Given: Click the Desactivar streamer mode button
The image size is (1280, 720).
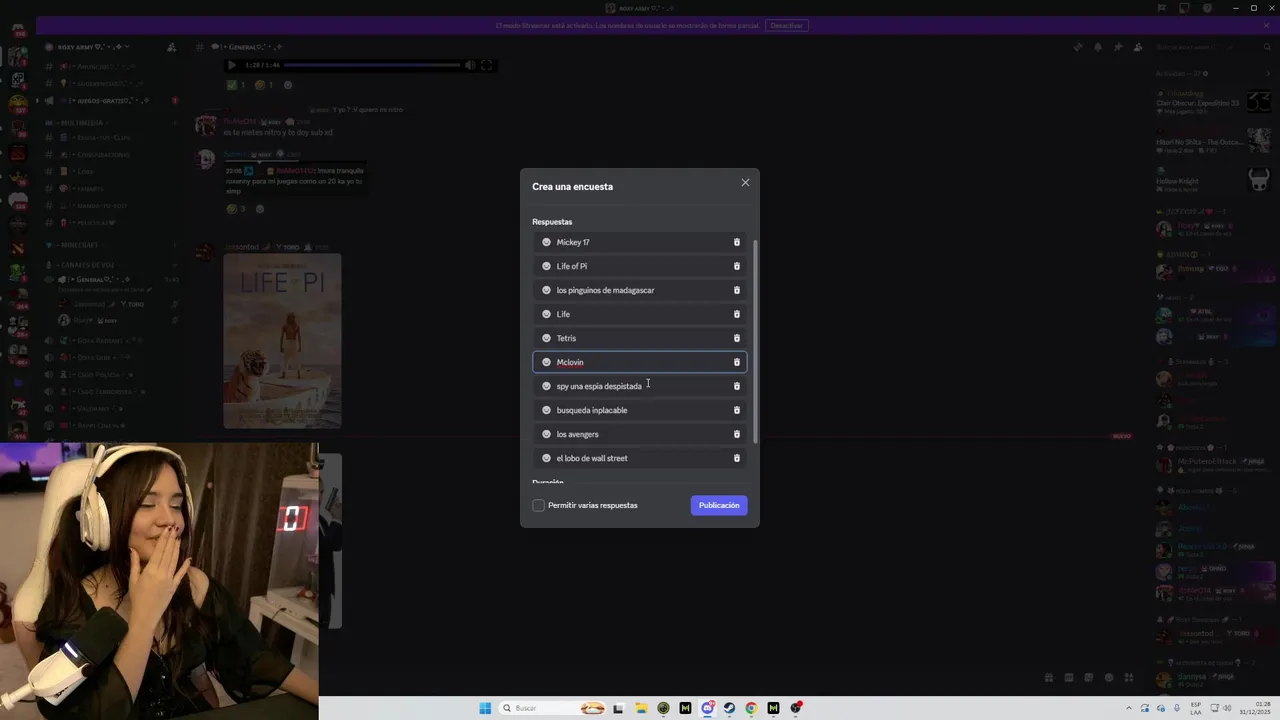Looking at the screenshot, I should [x=786, y=25].
